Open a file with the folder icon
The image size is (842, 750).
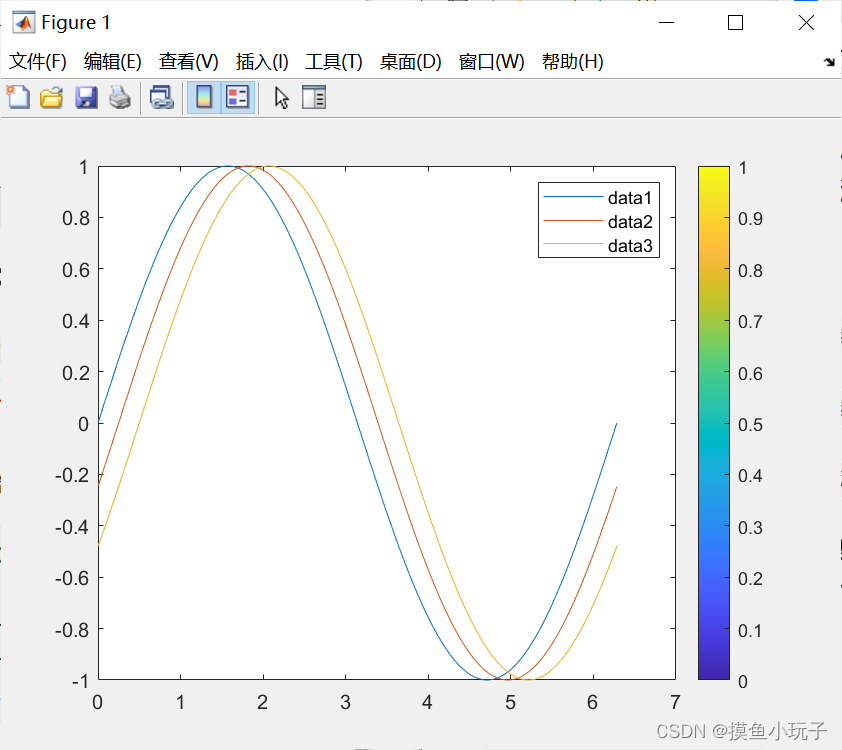click(52, 98)
